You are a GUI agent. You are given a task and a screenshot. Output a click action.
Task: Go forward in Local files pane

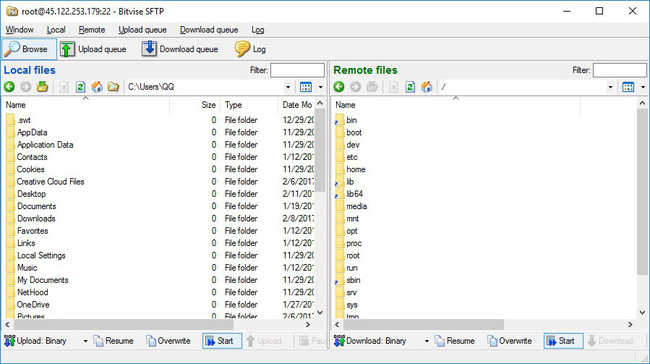pos(26,87)
